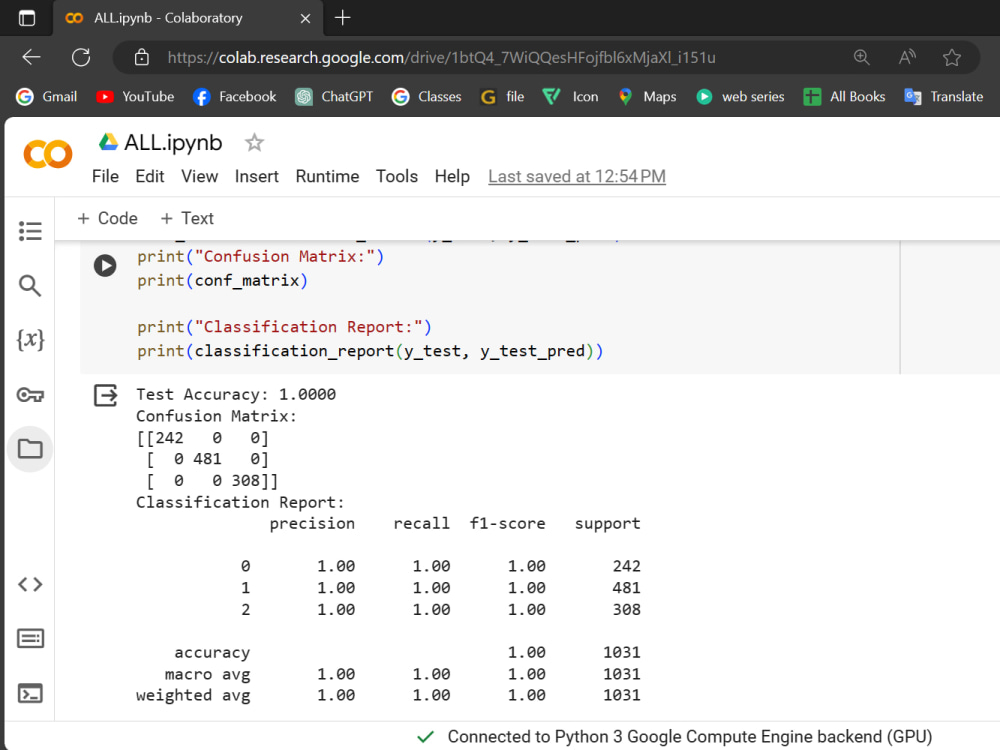Open the code snippets panel
The image size is (1000, 750).
pyautogui.click(x=30, y=584)
